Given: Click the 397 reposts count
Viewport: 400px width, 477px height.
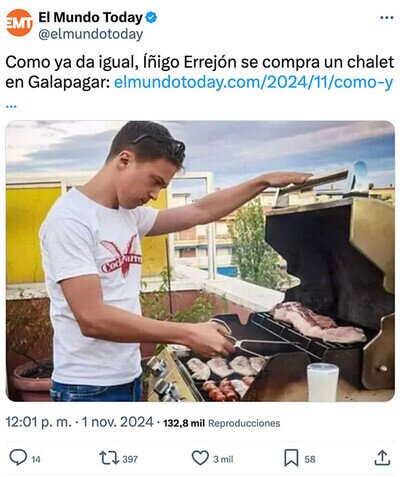Looking at the screenshot, I should click(x=130, y=459).
